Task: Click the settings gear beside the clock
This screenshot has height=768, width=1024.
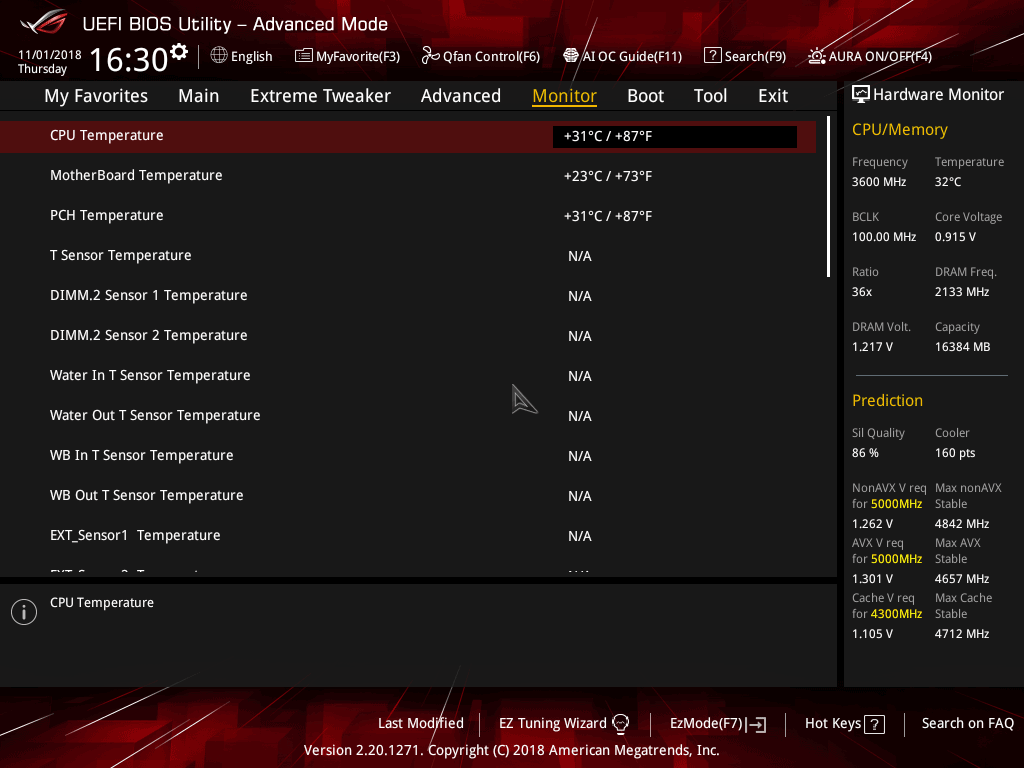Action: pyautogui.click(x=178, y=52)
